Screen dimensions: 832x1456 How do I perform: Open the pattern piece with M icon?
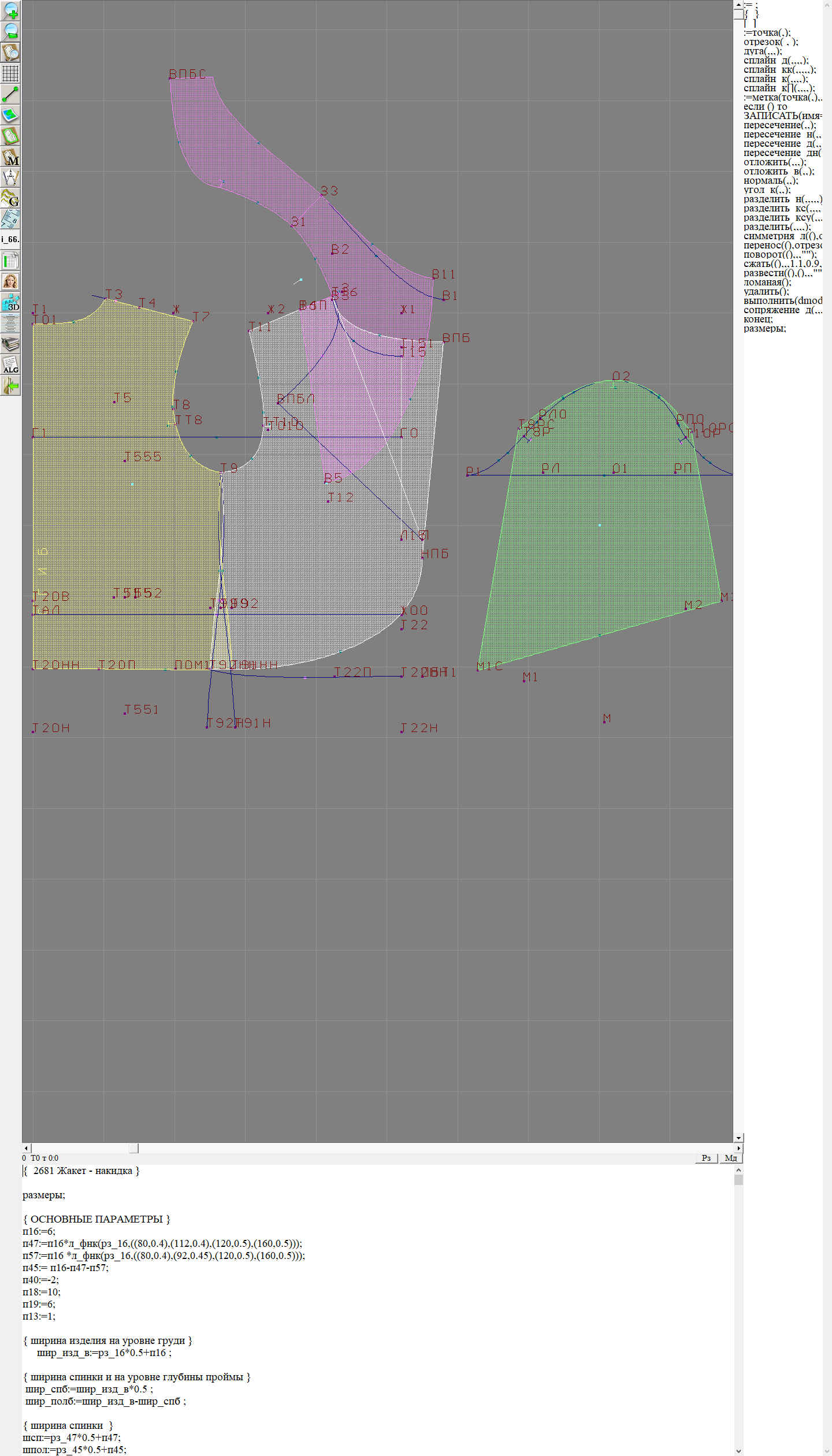pyautogui.click(x=10, y=157)
